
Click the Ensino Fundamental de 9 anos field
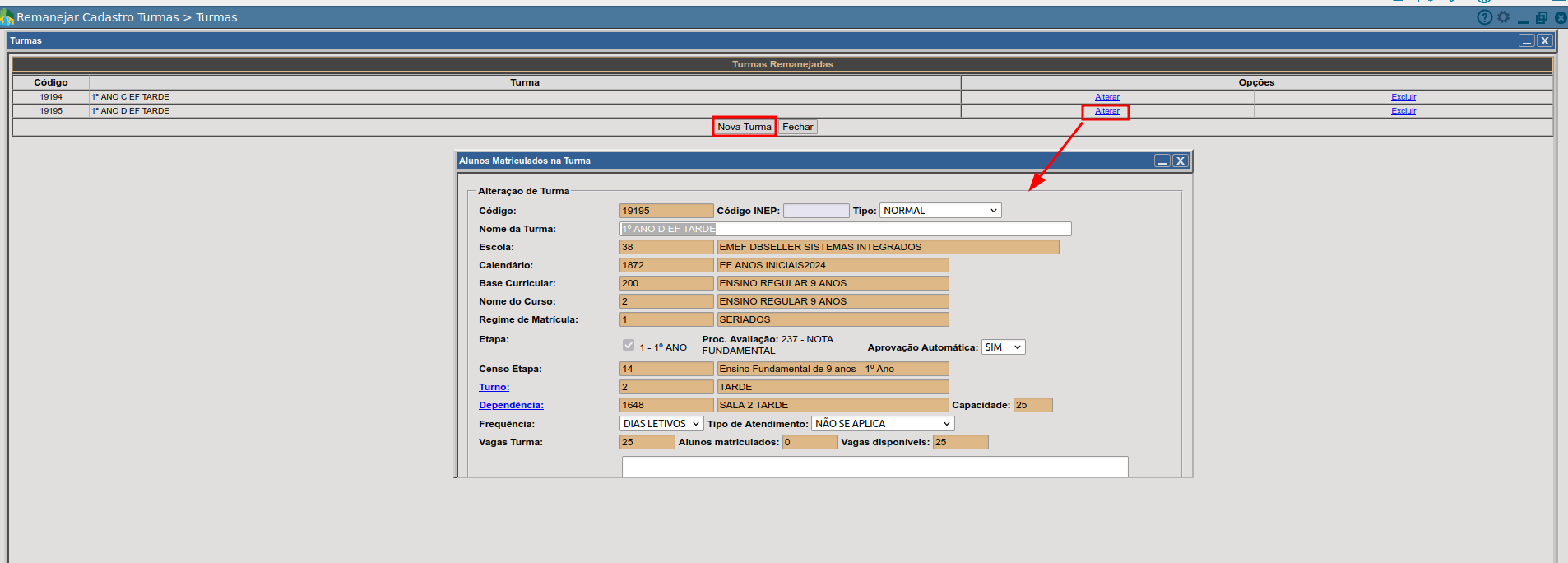pos(833,369)
